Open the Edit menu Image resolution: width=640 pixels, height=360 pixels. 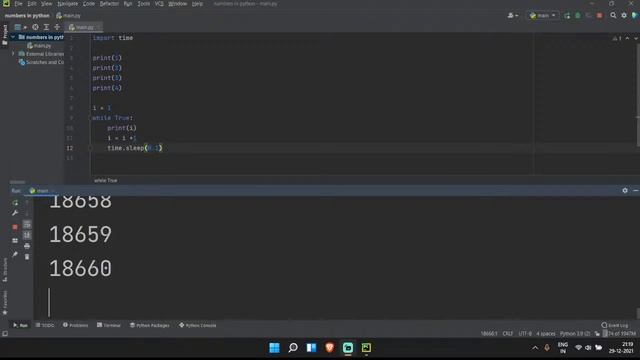[32, 4]
